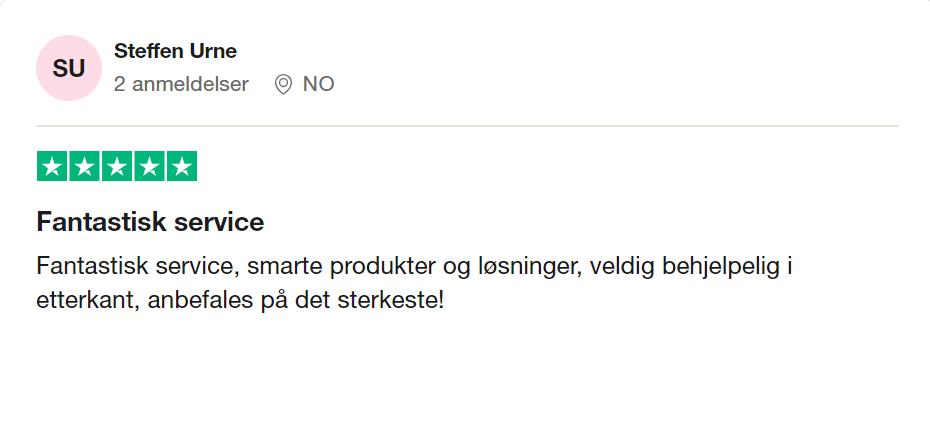Click the third green rating star
Viewport: 930px width, 430px height.
click(x=117, y=166)
